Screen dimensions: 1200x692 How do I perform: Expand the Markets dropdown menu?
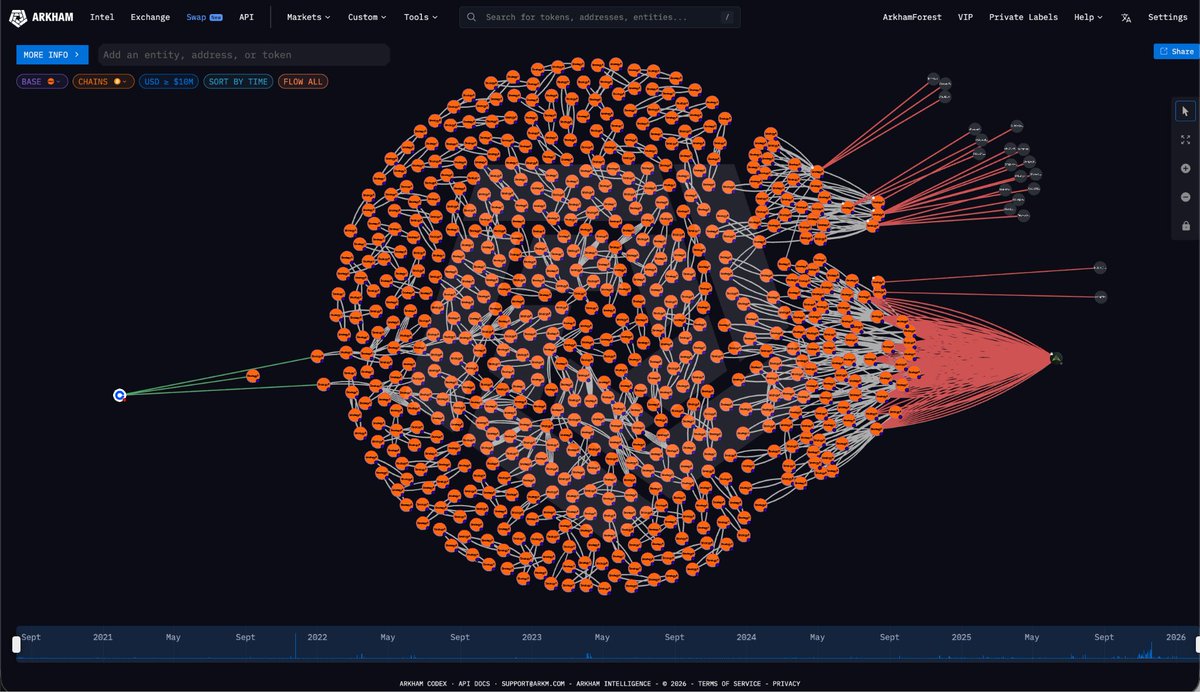click(x=308, y=17)
